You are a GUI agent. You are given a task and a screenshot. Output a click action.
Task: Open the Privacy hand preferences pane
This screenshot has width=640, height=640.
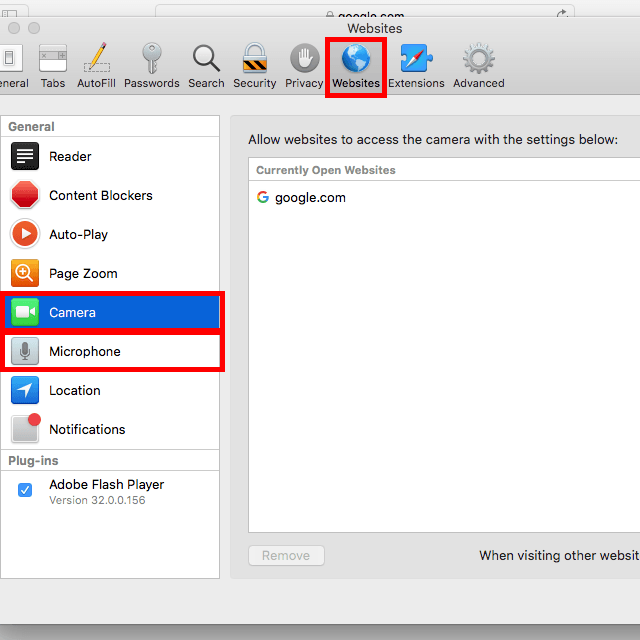(x=304, y=66)
